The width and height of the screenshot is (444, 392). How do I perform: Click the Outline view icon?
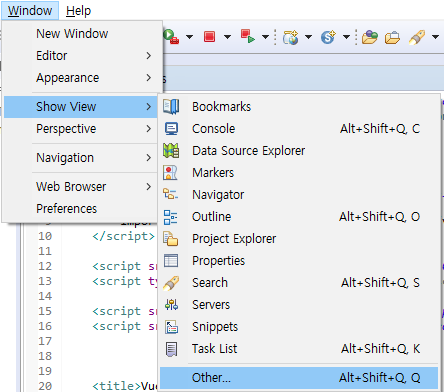coord(170,217)
